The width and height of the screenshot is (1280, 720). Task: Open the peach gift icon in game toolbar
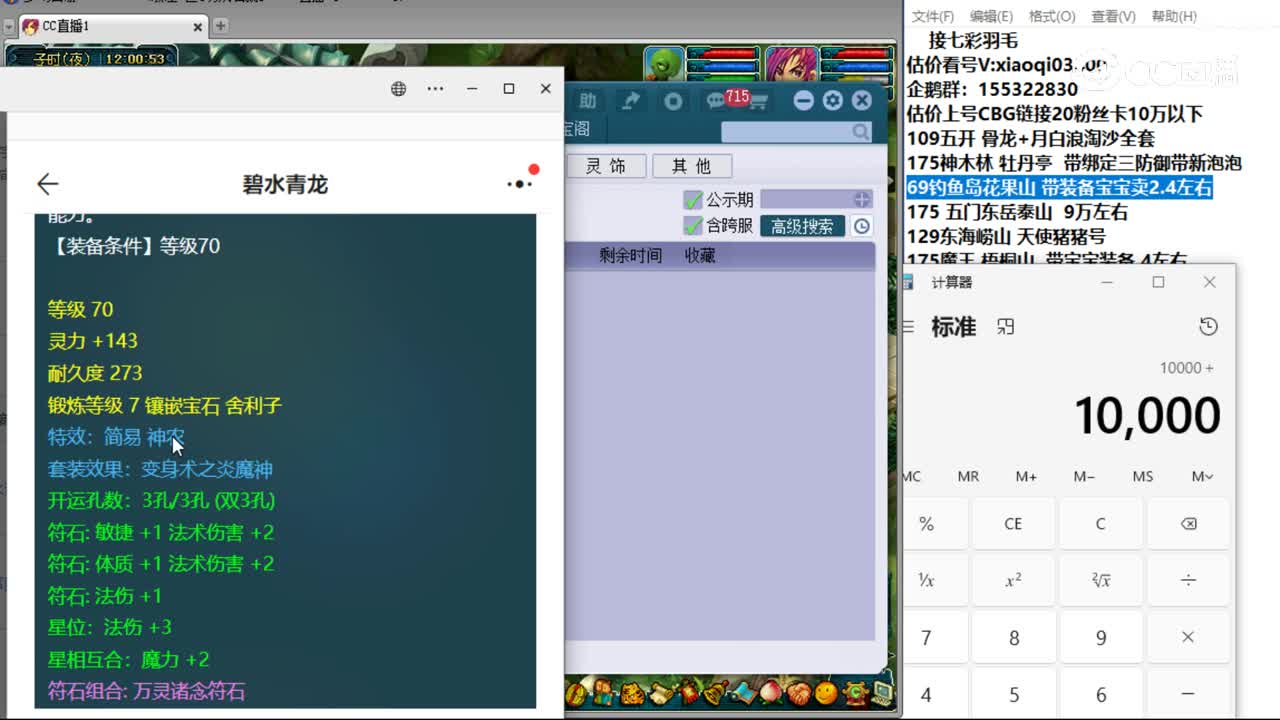770,695
